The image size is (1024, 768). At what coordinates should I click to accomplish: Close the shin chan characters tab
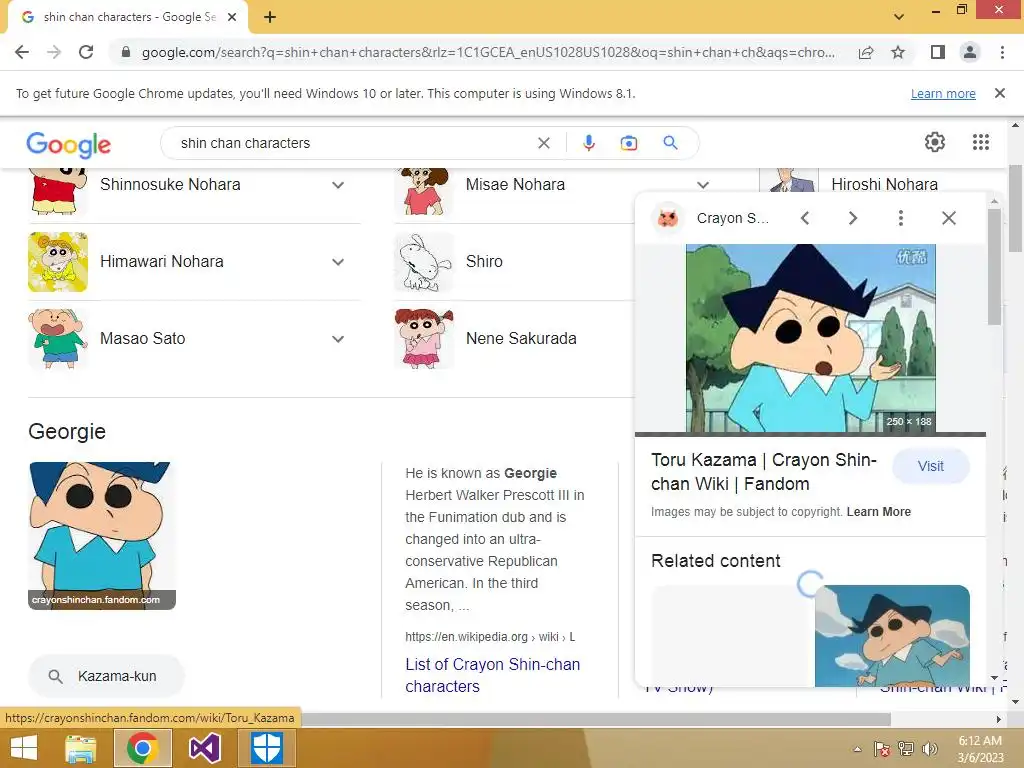pyautogui.click(x=232, y=17)
